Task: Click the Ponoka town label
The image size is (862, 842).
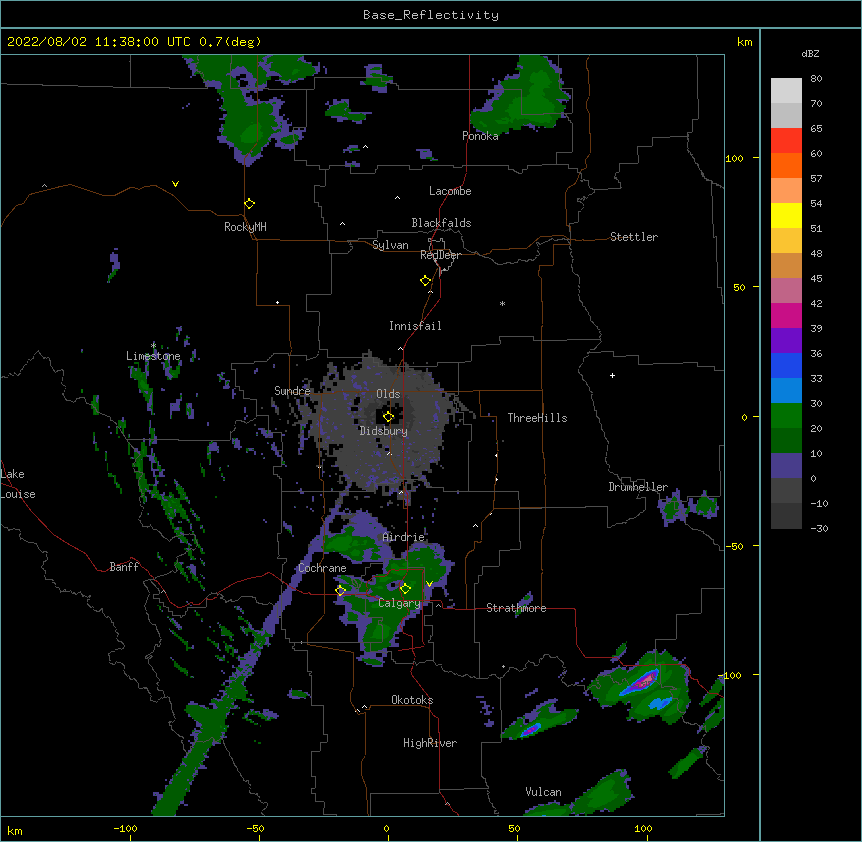Action: (480, 136)
